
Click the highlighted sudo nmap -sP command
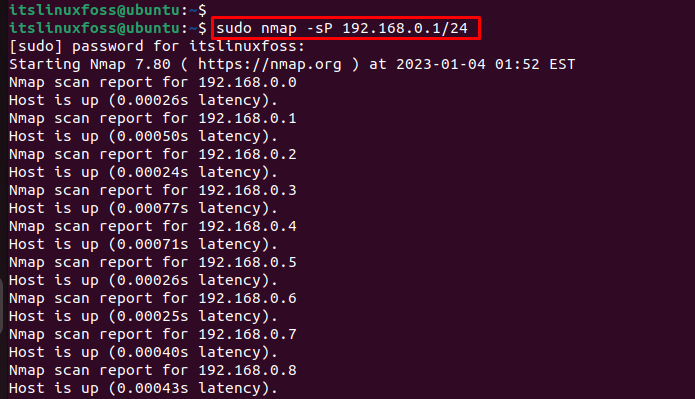pos(341,28)
